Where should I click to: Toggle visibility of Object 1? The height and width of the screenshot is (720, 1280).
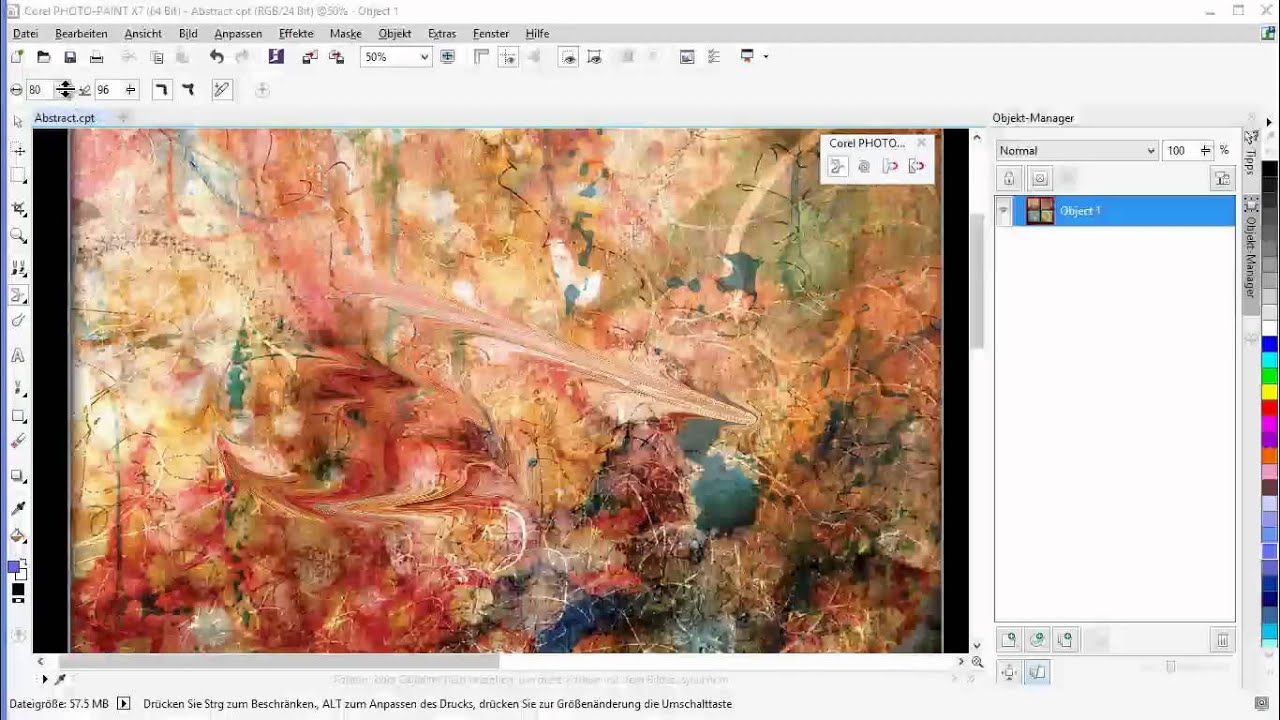point(1004,211)
